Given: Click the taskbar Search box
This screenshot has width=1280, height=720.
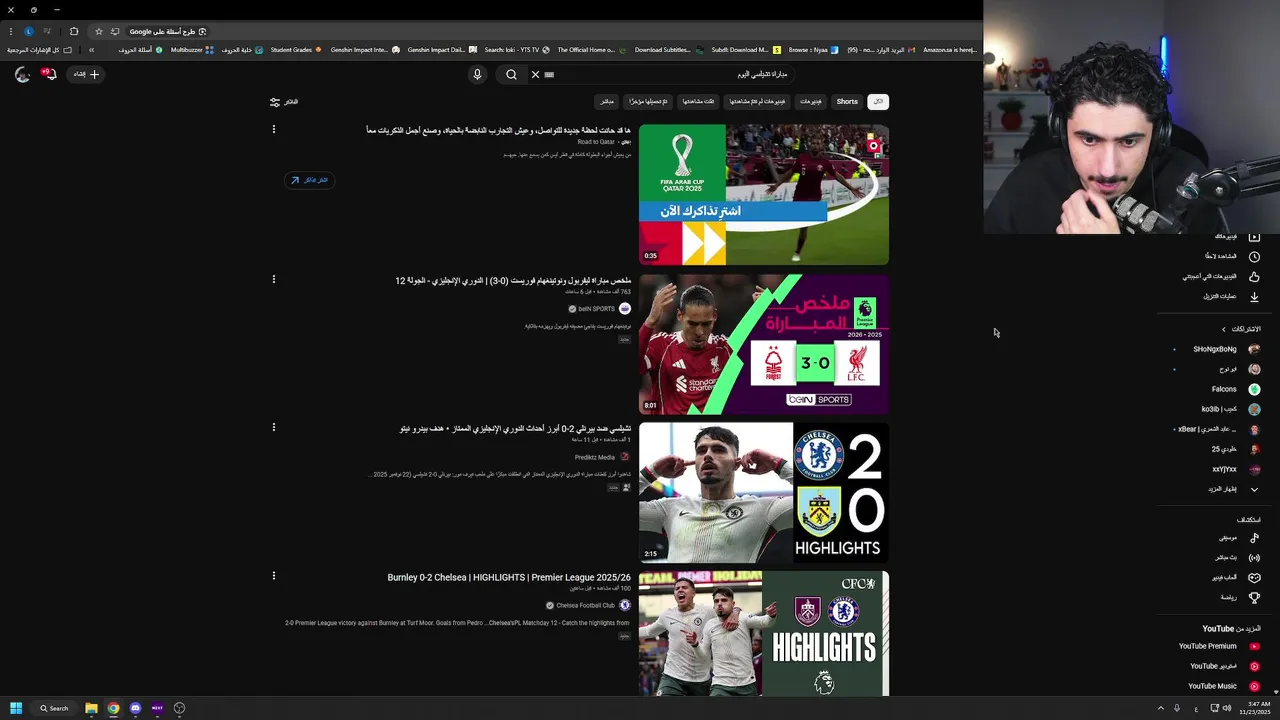Looking at the screenshot, I should pyautogui.click(x=54, y=708).
